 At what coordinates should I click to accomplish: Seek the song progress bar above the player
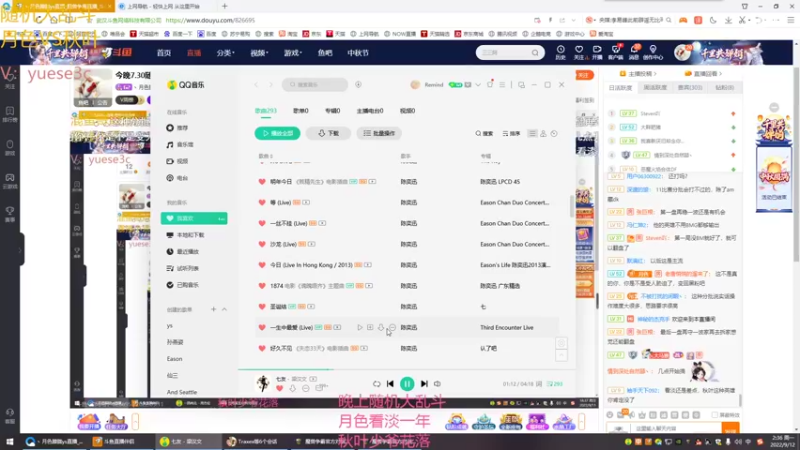click(x=407, y=369)
